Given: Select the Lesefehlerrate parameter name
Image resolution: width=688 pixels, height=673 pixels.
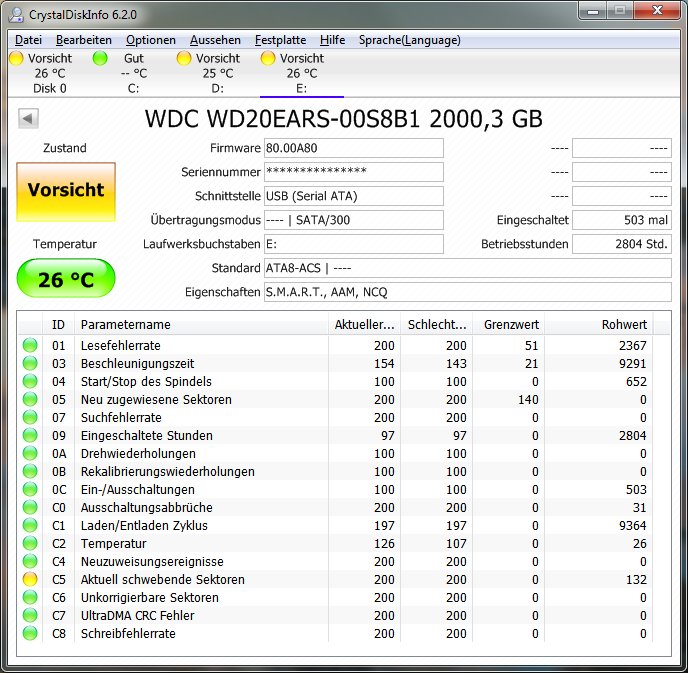Looking at the screenshot, I should point(121,346).
